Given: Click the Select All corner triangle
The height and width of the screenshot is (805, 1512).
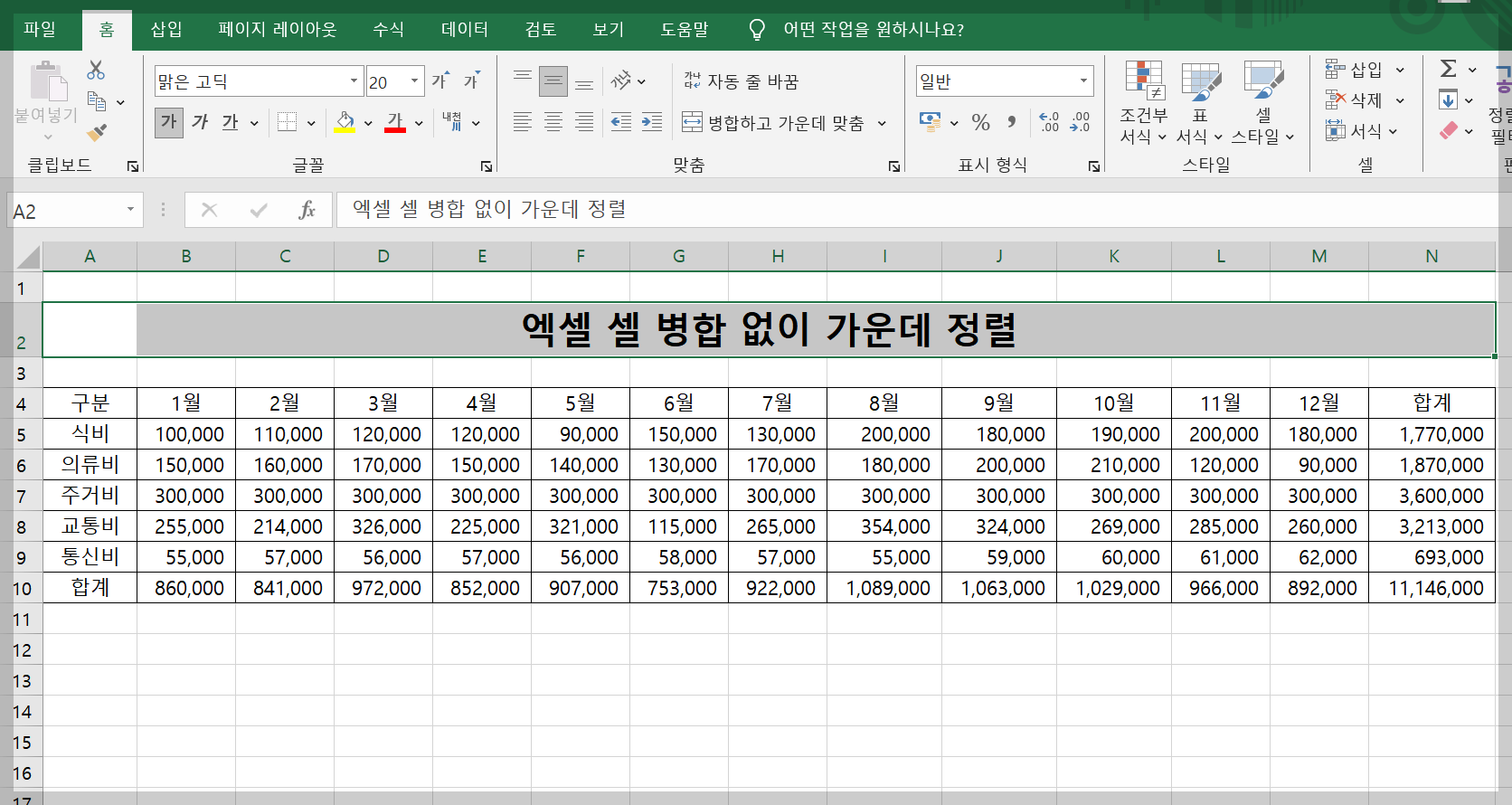Looking at the screenshot, I should 28,257.
